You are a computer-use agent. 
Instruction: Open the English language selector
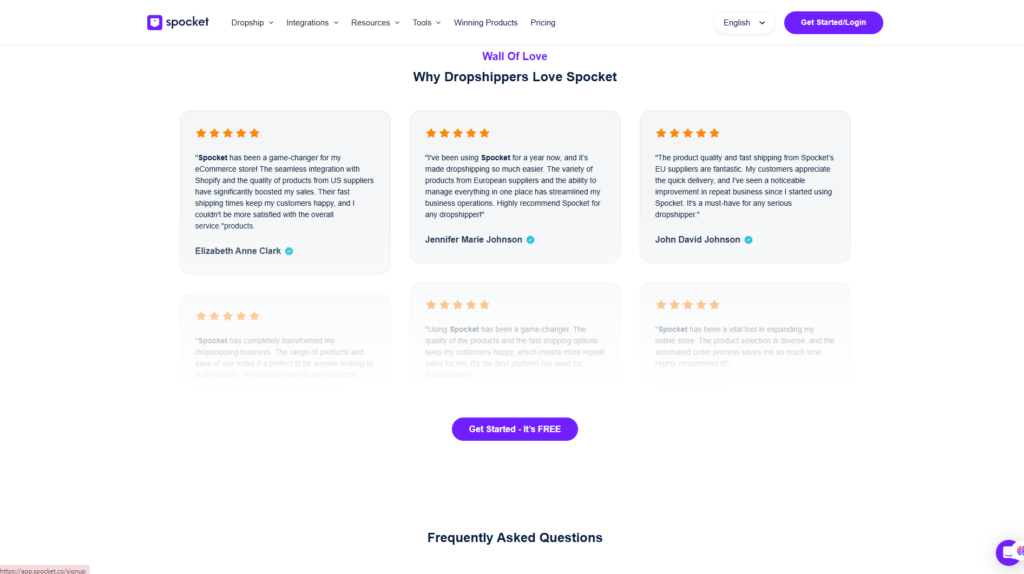[x=744, y=23]
